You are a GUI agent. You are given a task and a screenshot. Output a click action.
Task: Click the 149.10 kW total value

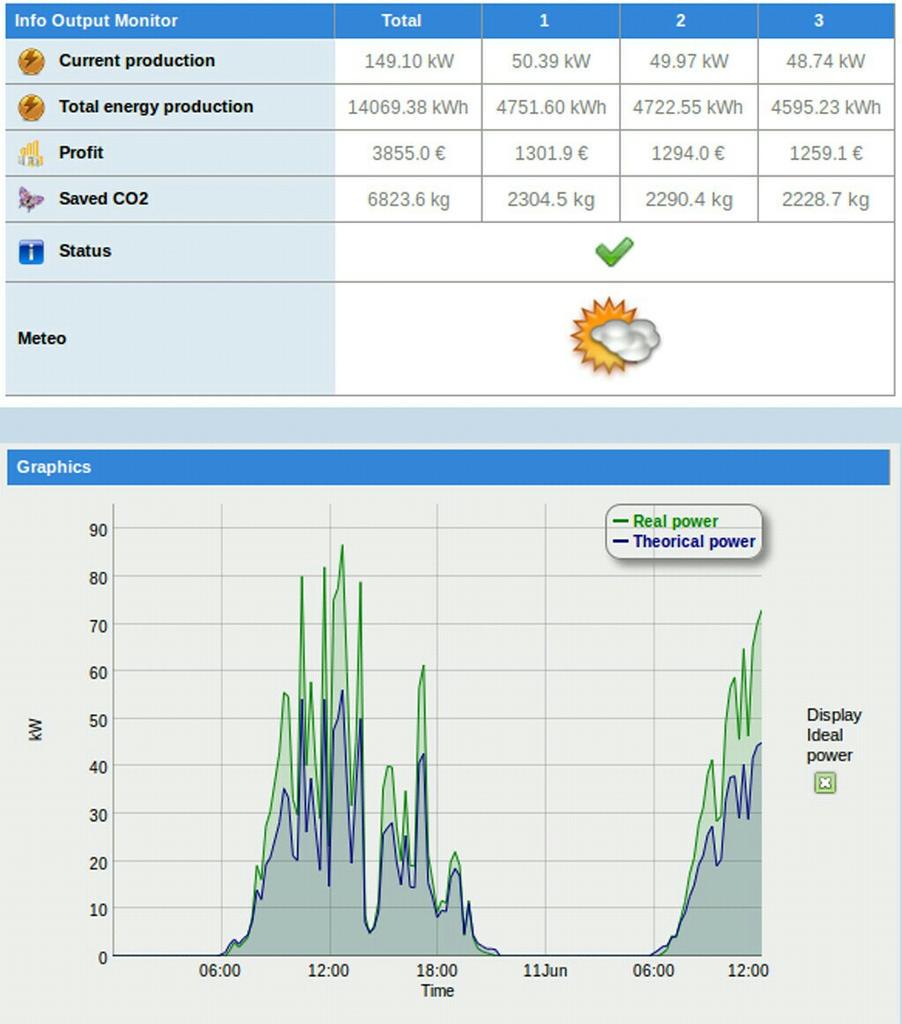(409, 61)
